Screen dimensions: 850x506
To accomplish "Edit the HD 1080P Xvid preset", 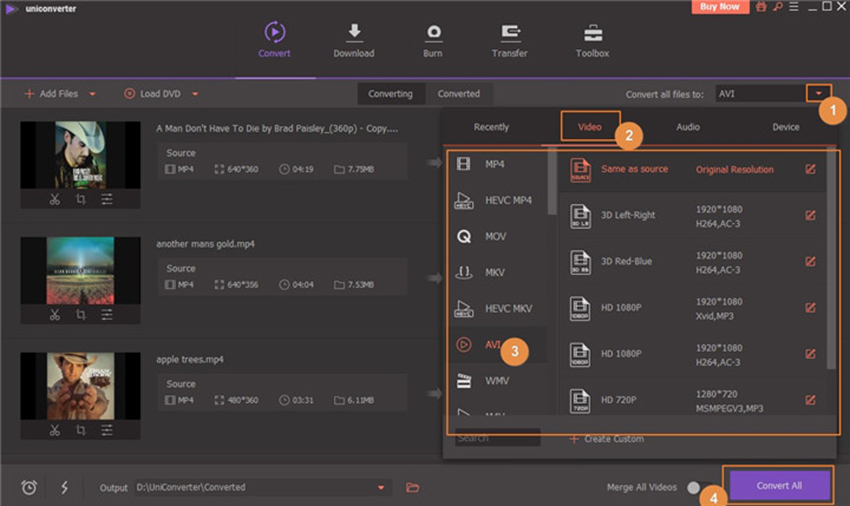I will [x=810, y=308].
